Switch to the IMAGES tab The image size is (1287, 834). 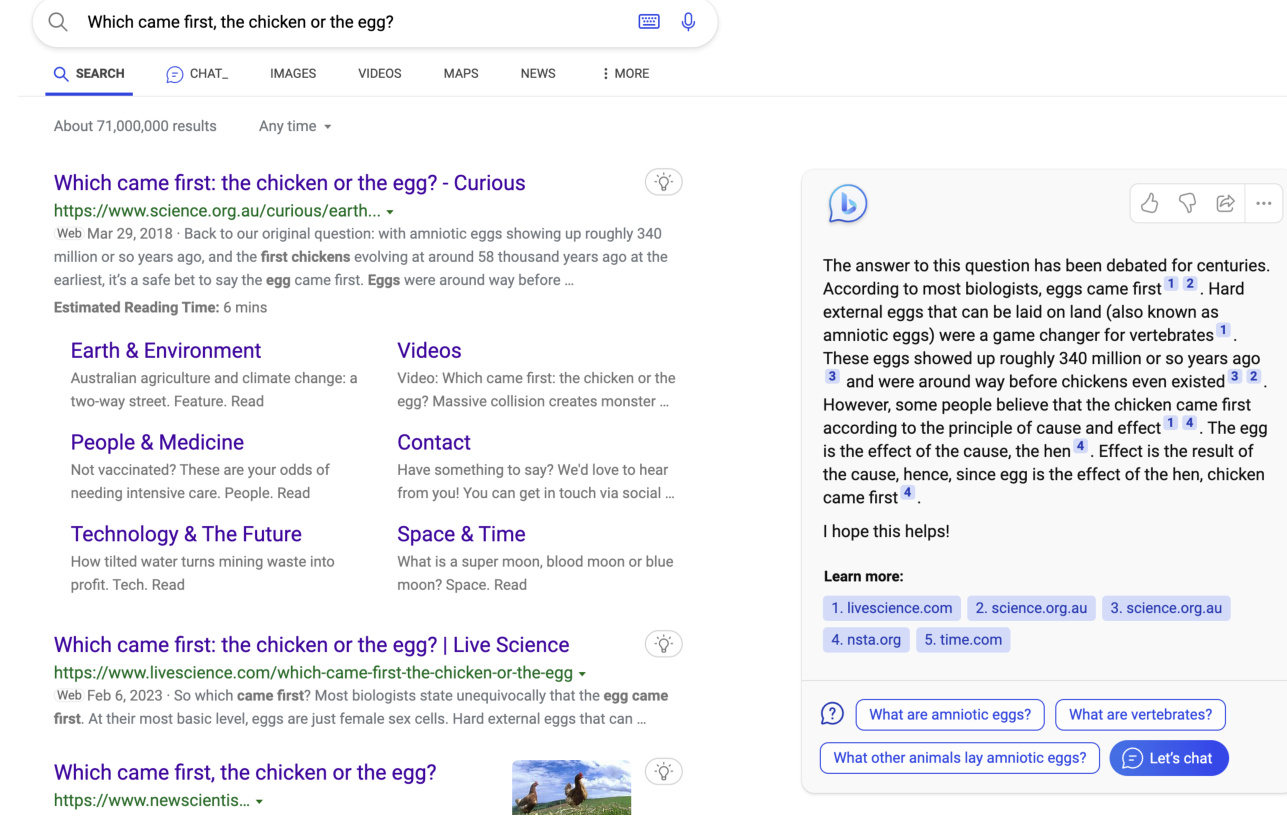[293, 74]
